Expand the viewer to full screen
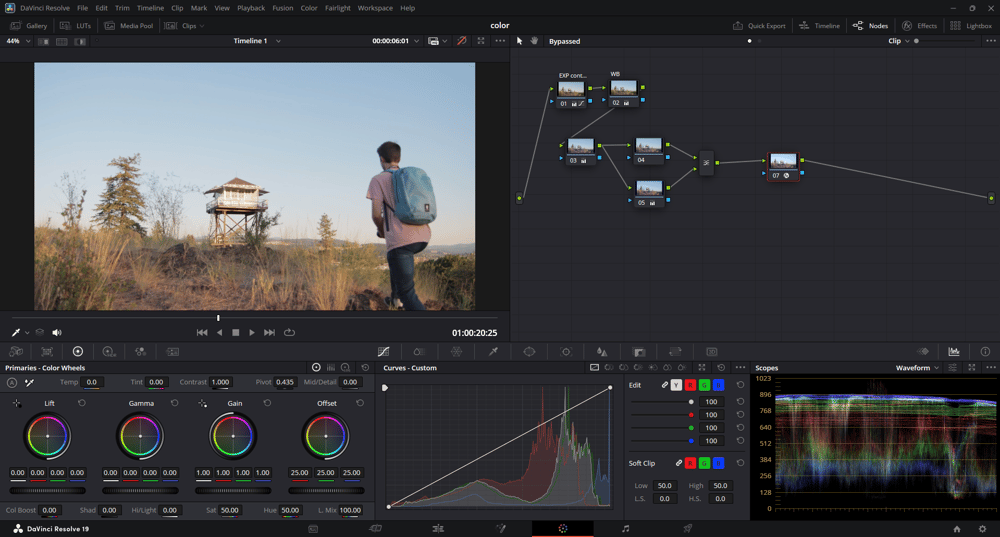 pos(481,41)
